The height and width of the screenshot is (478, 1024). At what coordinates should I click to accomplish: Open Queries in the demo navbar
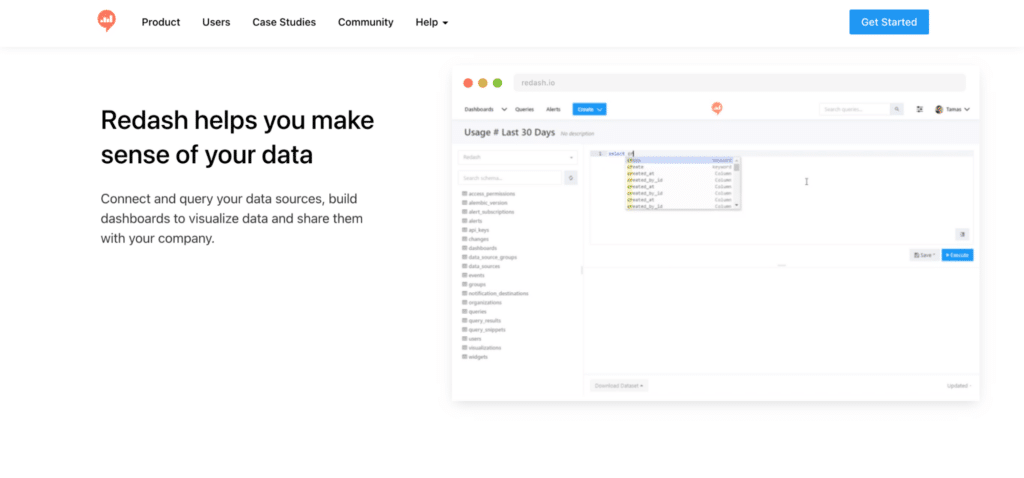pos(524,110)
